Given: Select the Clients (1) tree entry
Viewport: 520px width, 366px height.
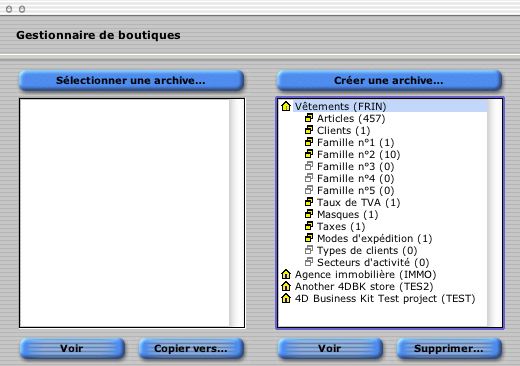Looking at the screenshot, I should coord(343,130).
